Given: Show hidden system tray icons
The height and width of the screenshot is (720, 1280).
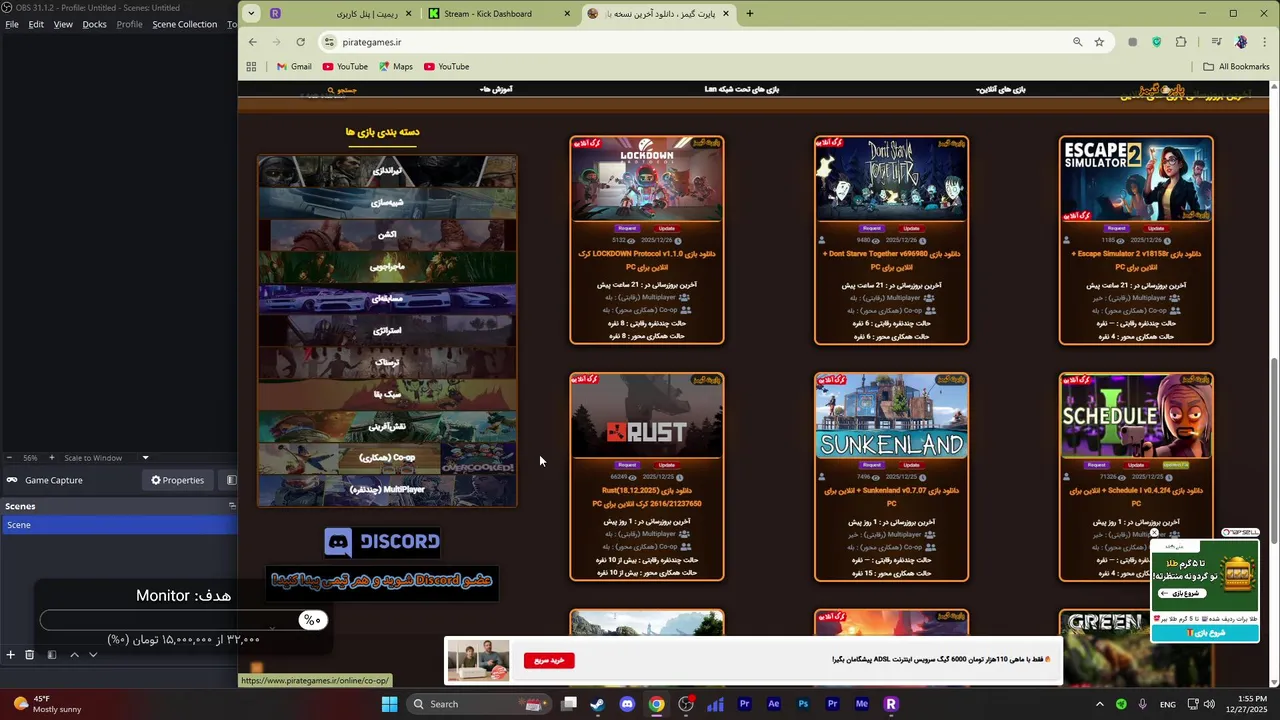Looking at the screenshot, I should 1099,704.
